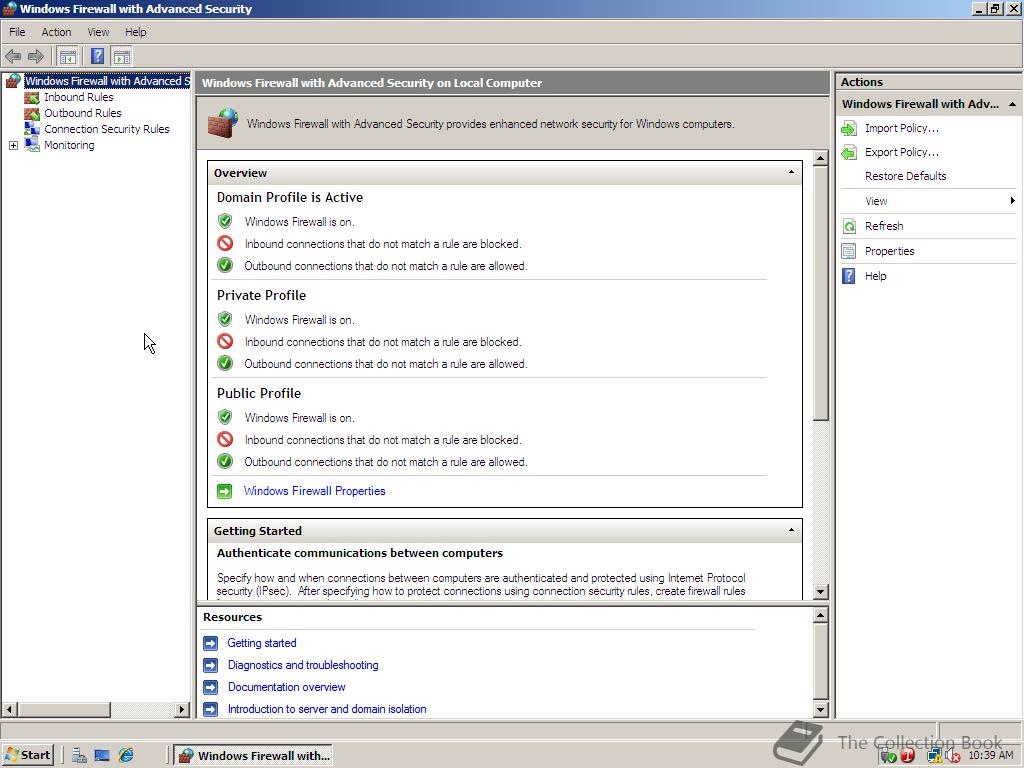Open the File menu
This screenshot has width=1024, height=768.
[17, 32]
